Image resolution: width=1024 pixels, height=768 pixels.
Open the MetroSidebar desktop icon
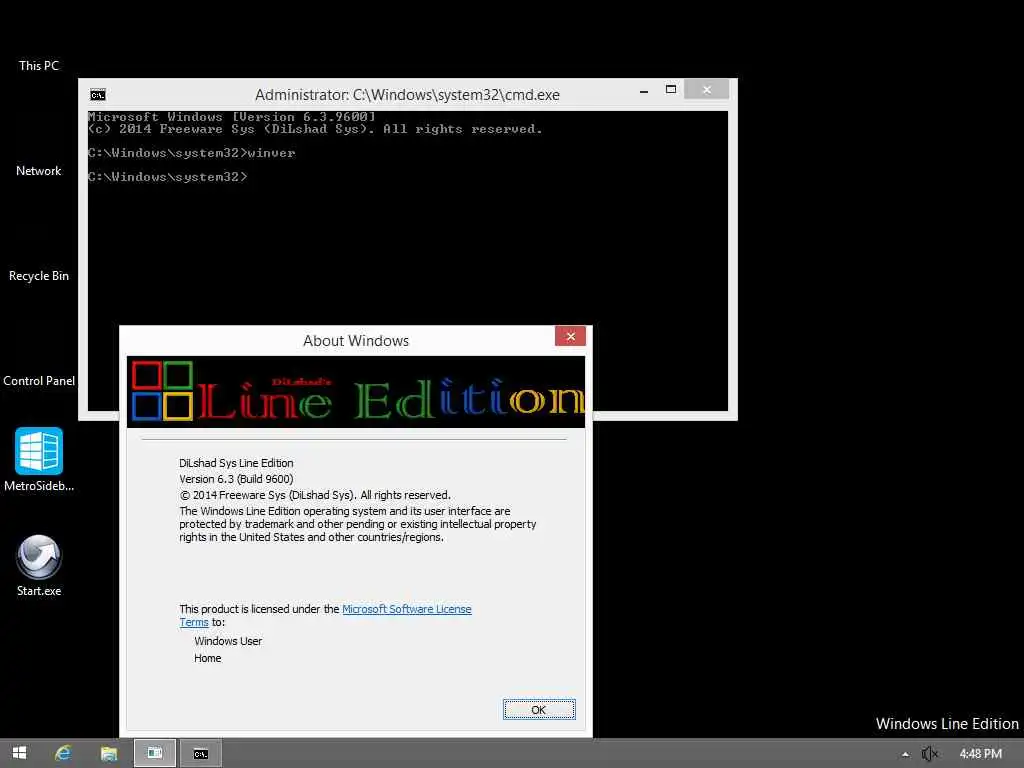pyautogui.click(x=39, y=459)
